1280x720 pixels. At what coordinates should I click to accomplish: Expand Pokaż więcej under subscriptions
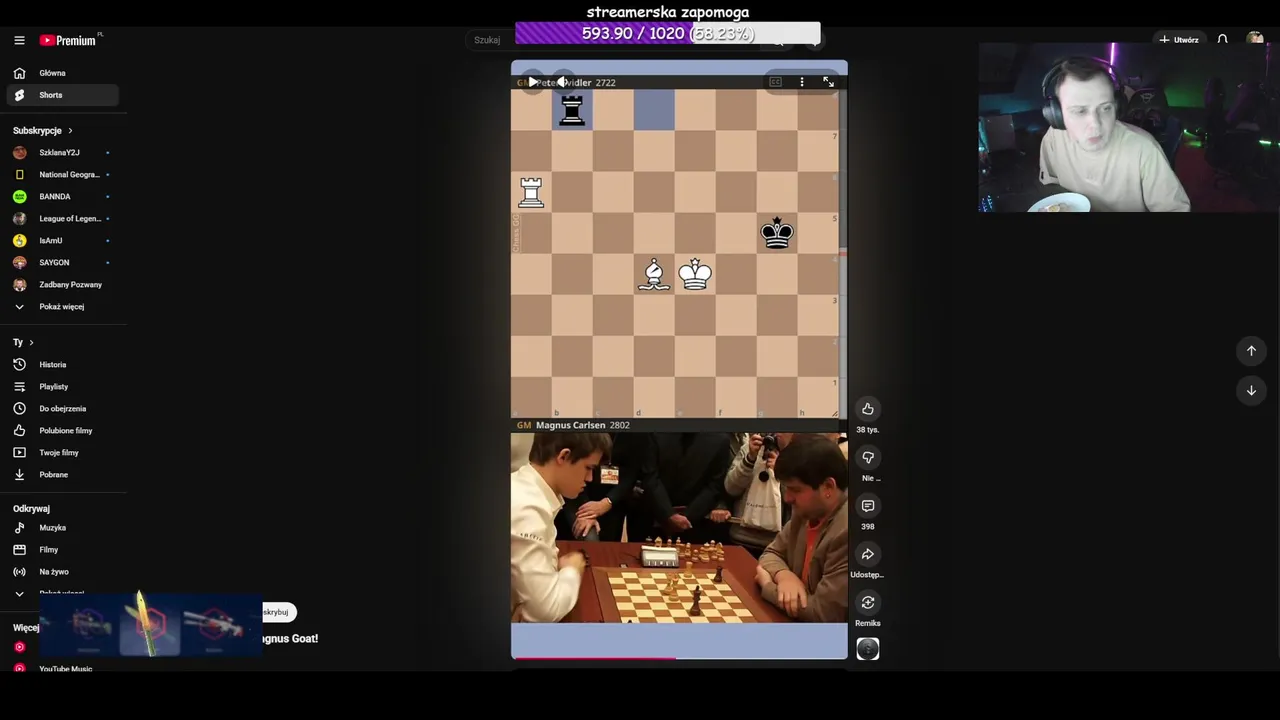point(62,307)
